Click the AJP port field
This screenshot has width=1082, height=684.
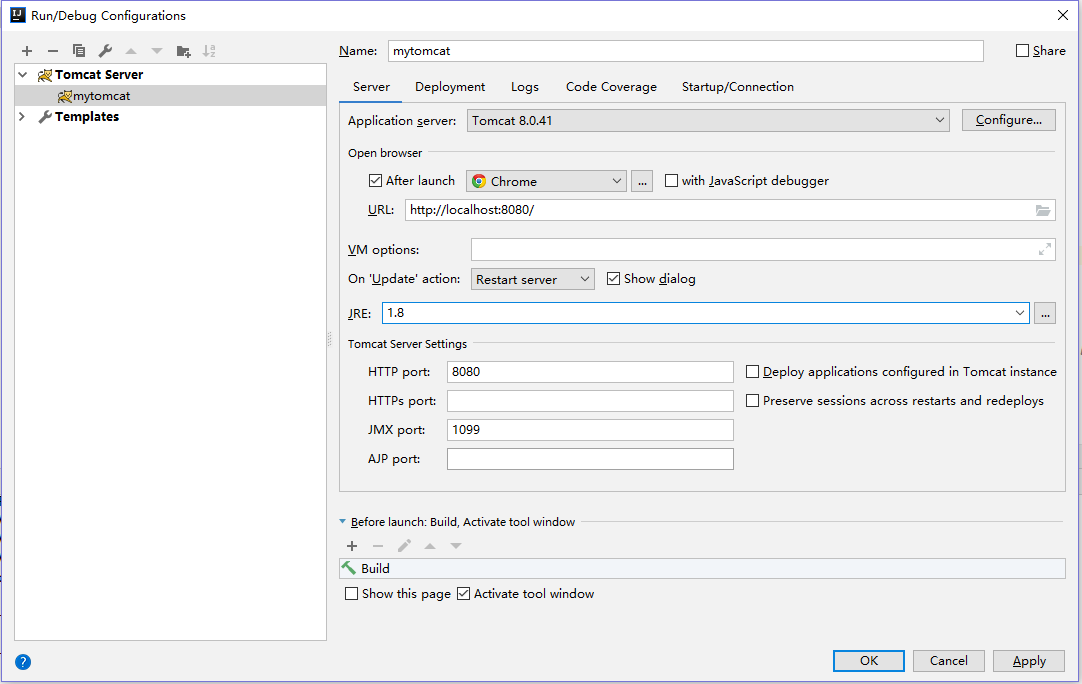click(x=590, y=459)
